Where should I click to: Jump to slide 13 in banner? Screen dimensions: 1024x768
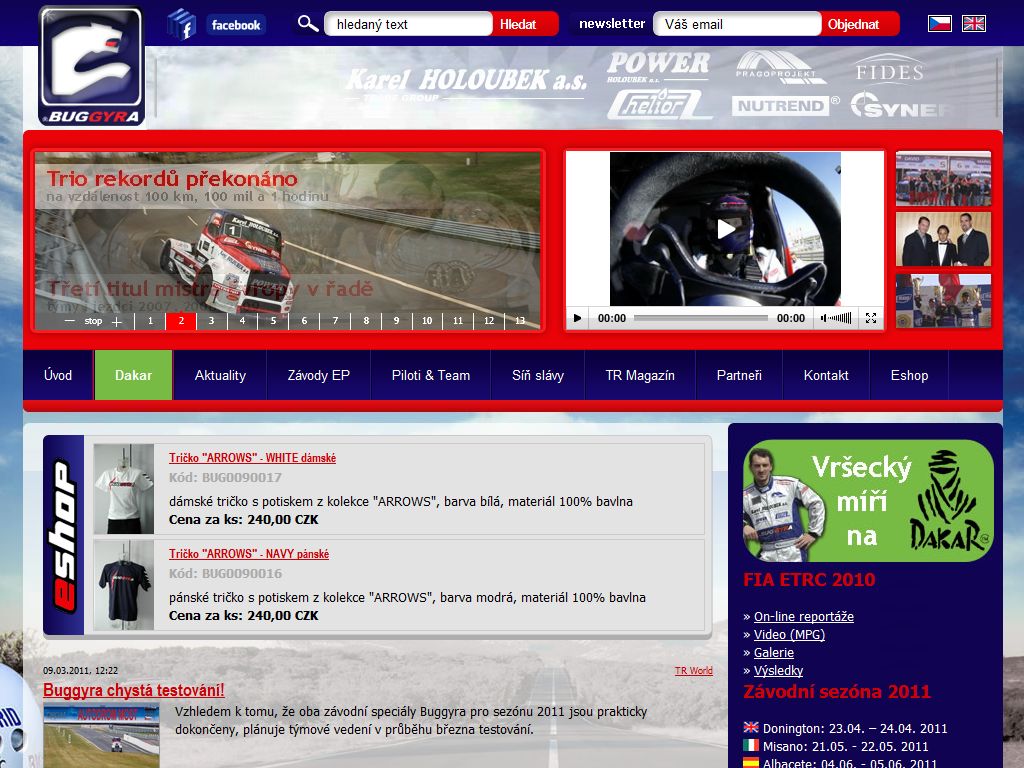(x=520, y=321)
